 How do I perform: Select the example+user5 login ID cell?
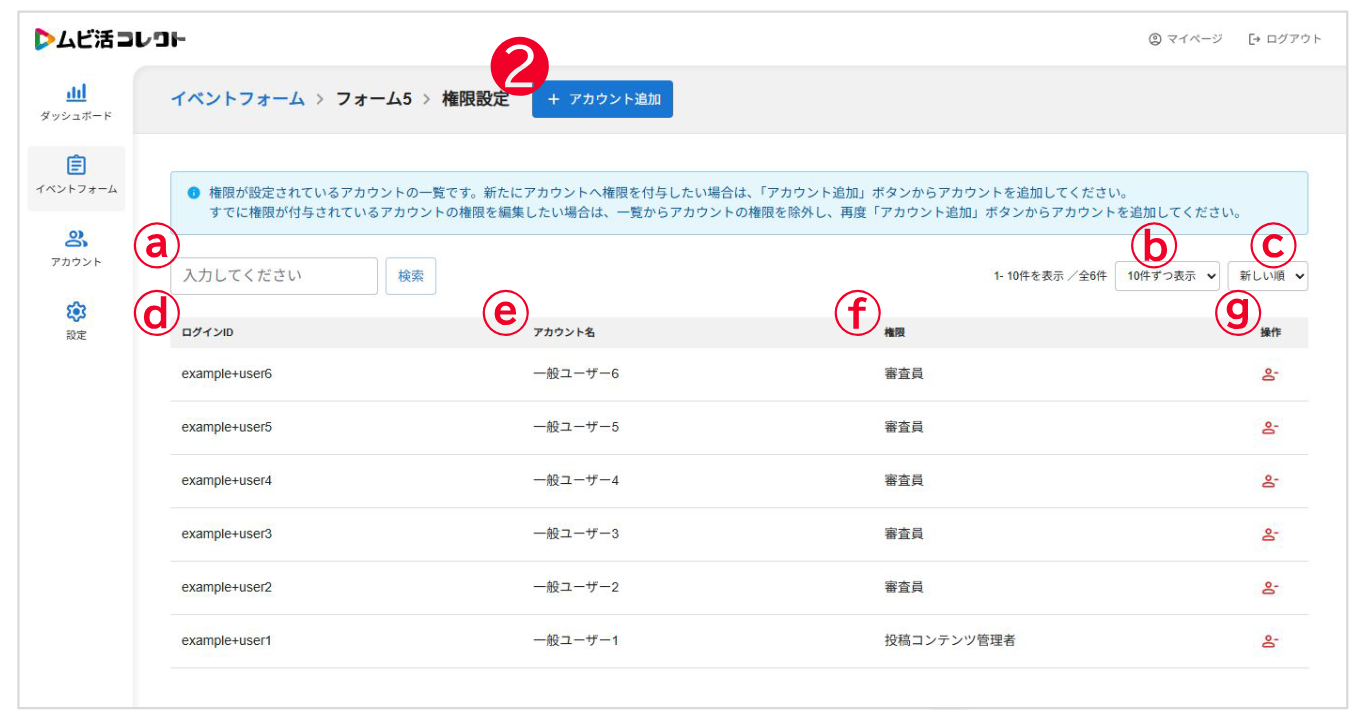click(x=226, y=427)
